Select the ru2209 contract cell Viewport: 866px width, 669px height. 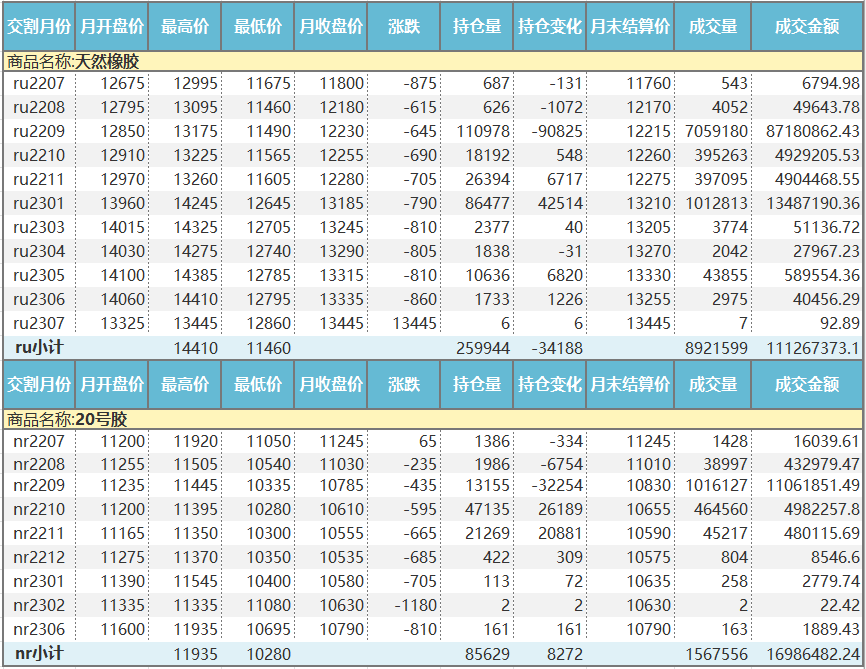39,132
